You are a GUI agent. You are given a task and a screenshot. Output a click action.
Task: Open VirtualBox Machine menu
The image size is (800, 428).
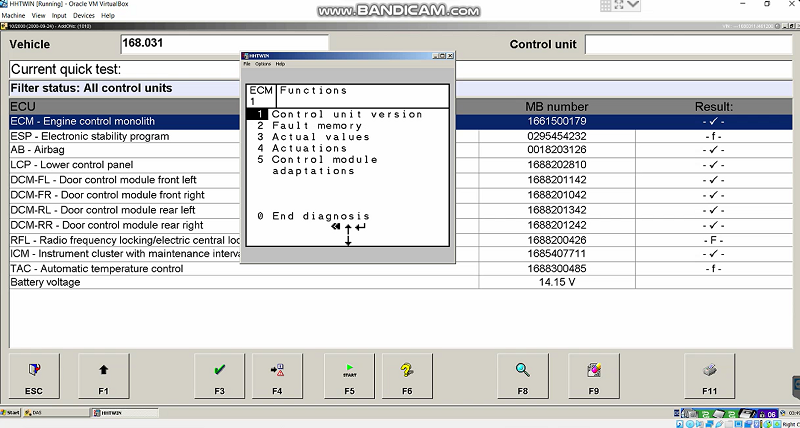(13, 16)
